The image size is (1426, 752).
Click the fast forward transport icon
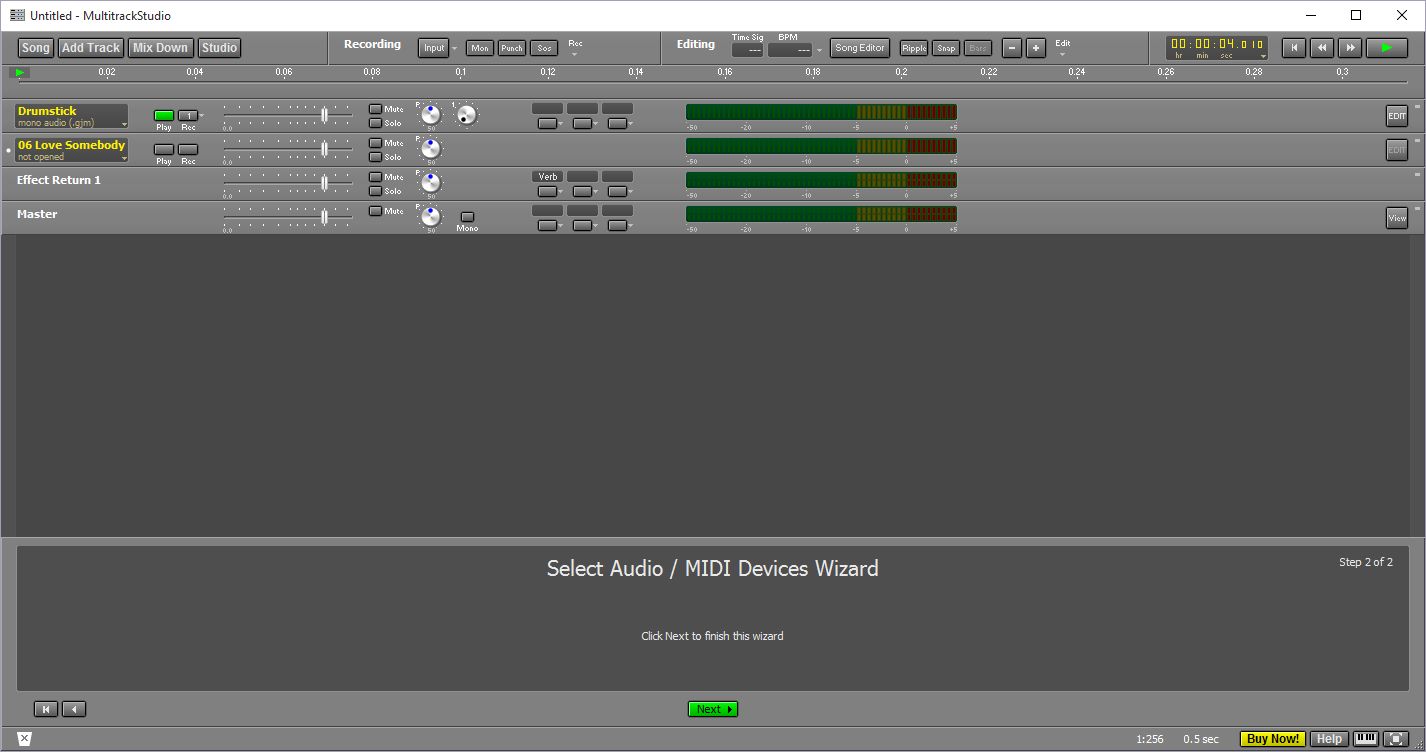click(x=1349, y=47)
